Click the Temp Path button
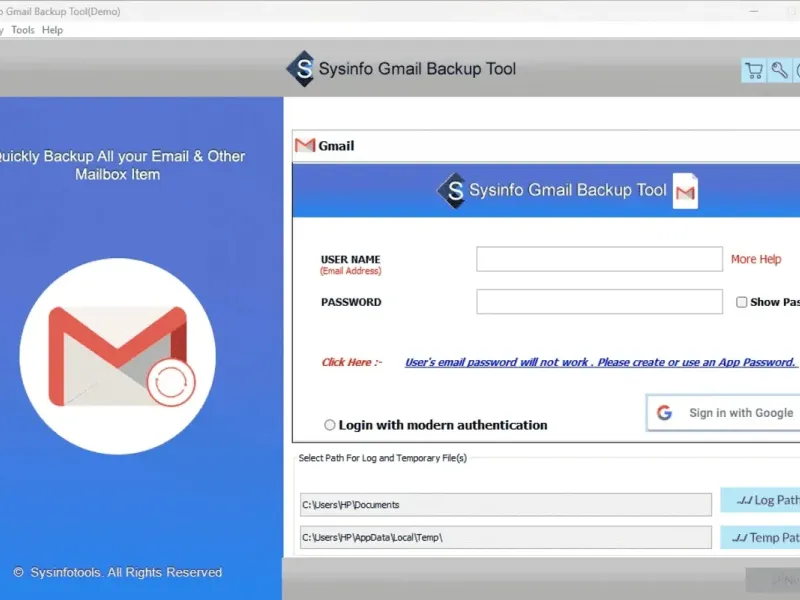 pos(760,537)
